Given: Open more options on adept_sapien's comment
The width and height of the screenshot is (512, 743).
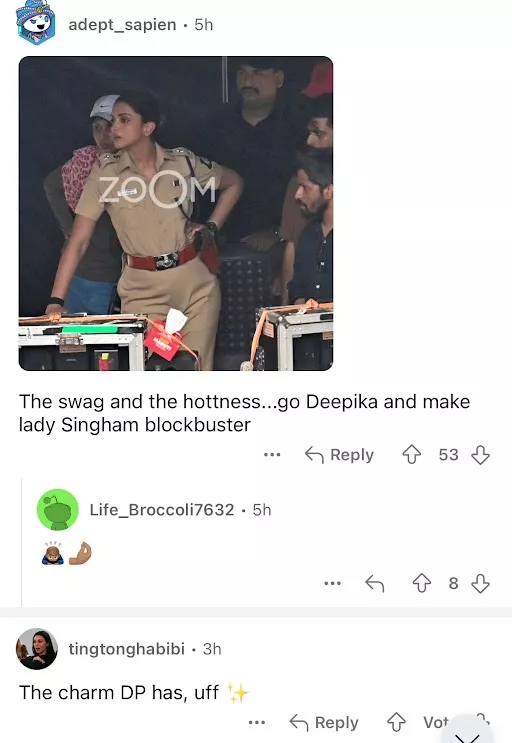Looking at the screenshot, I should 272,454.
